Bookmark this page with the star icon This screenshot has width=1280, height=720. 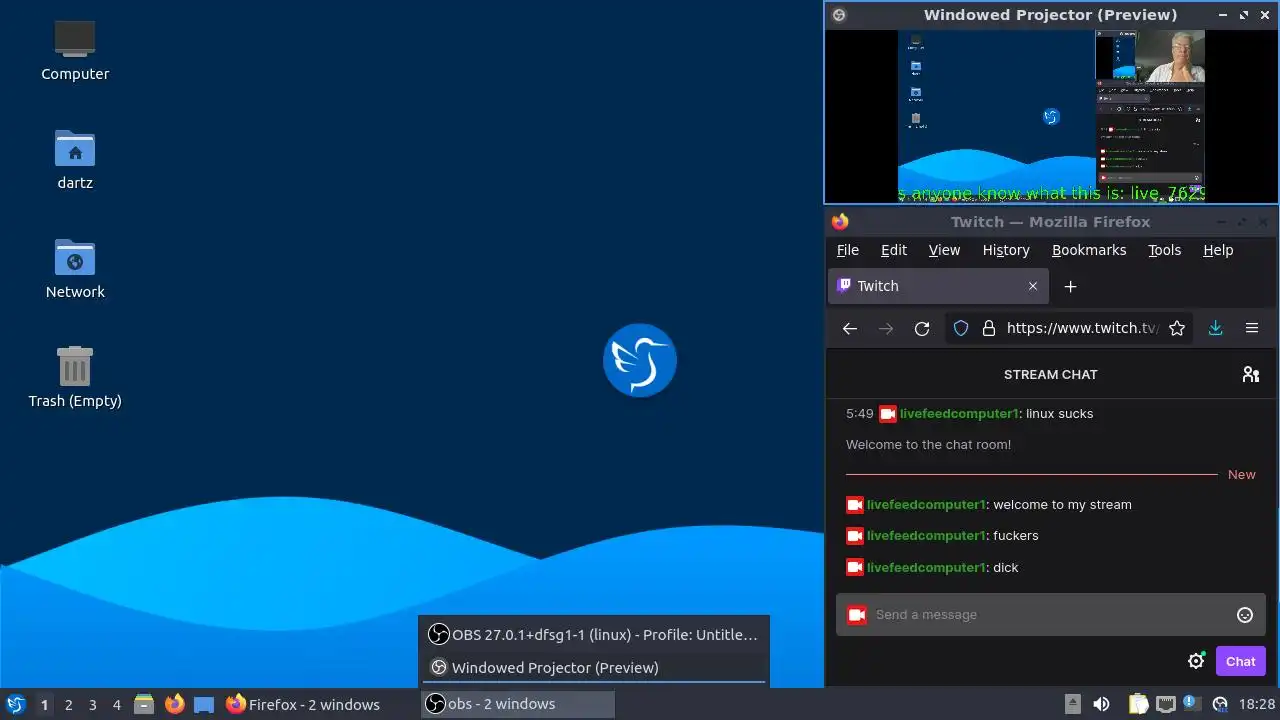1177,328
